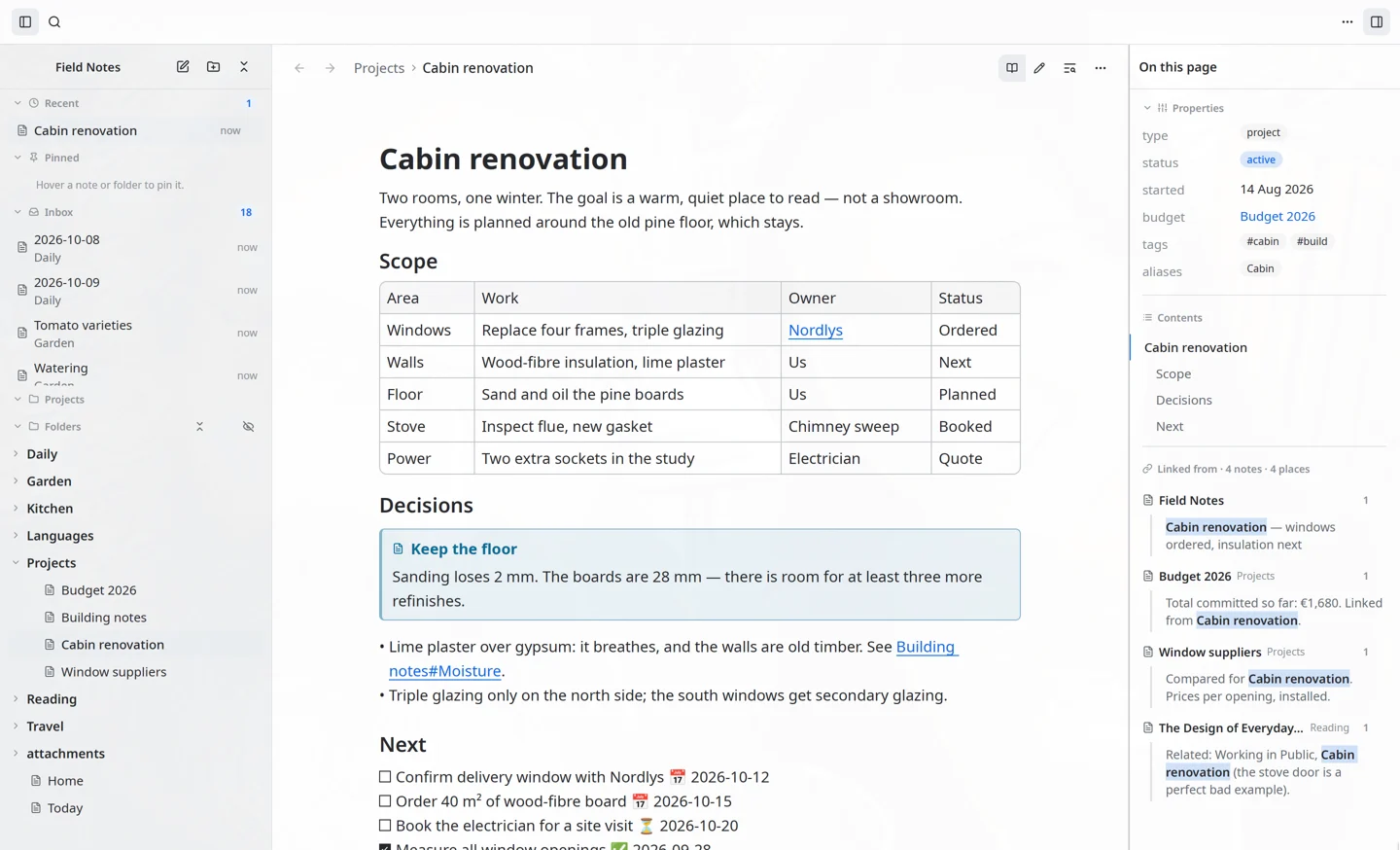Collapse the Recent section

17,103
